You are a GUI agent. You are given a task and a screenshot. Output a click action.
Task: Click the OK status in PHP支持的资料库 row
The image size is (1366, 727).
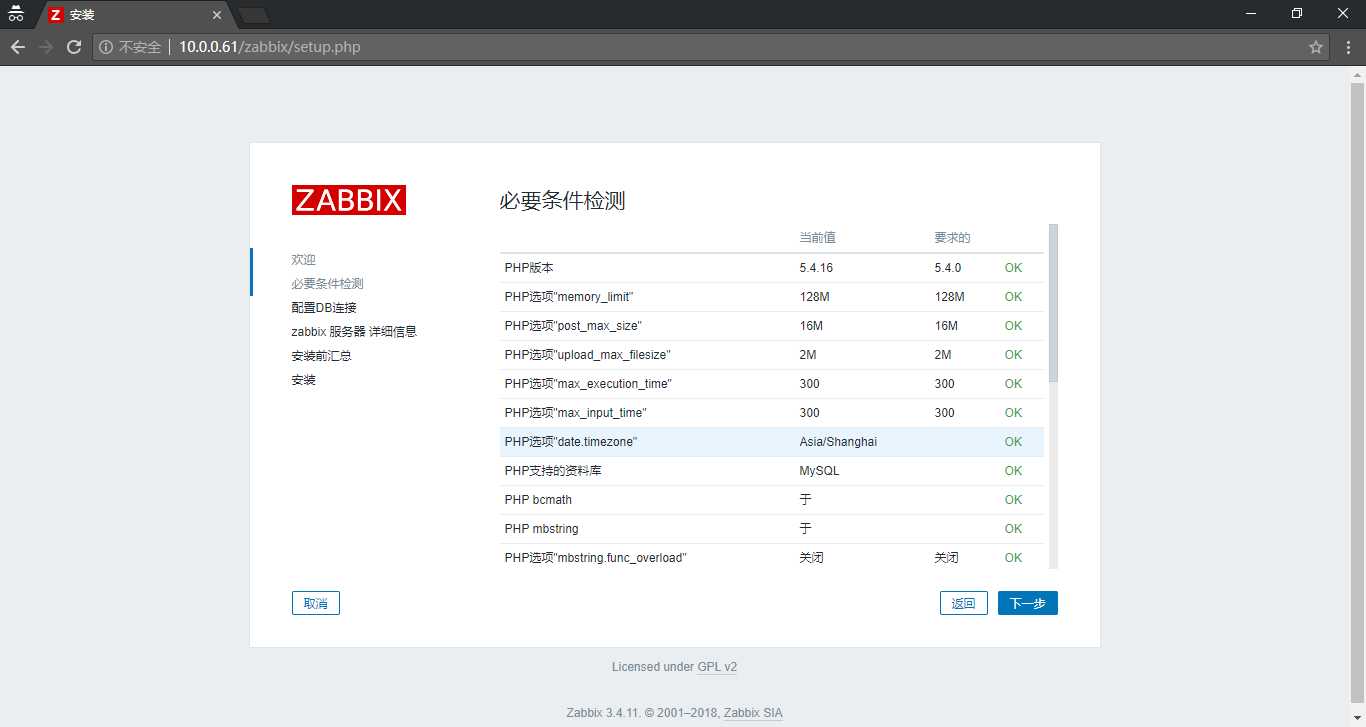(x=1013, y=471)
